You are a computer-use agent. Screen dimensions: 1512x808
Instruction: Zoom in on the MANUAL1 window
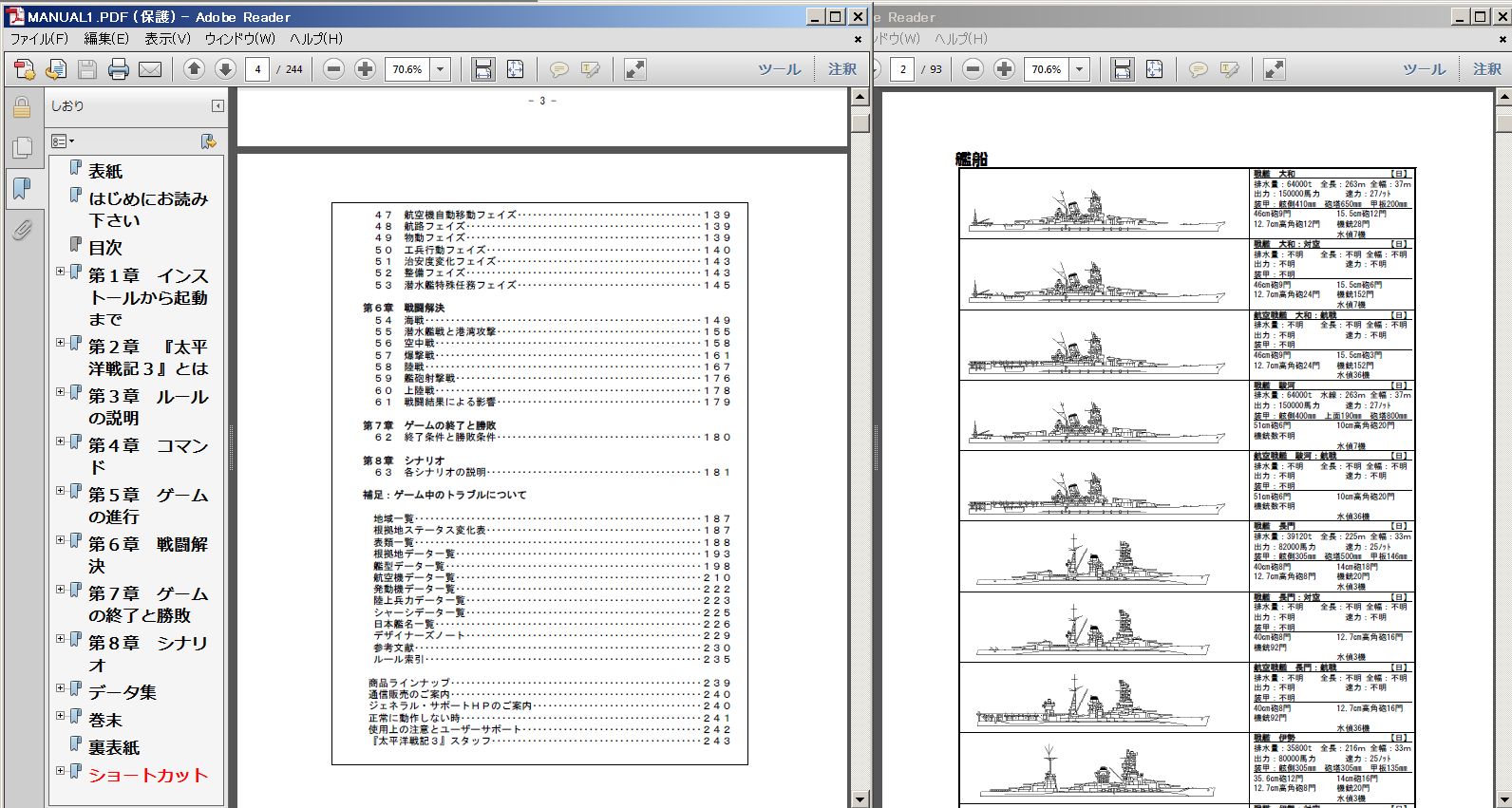tap(365, 69)
